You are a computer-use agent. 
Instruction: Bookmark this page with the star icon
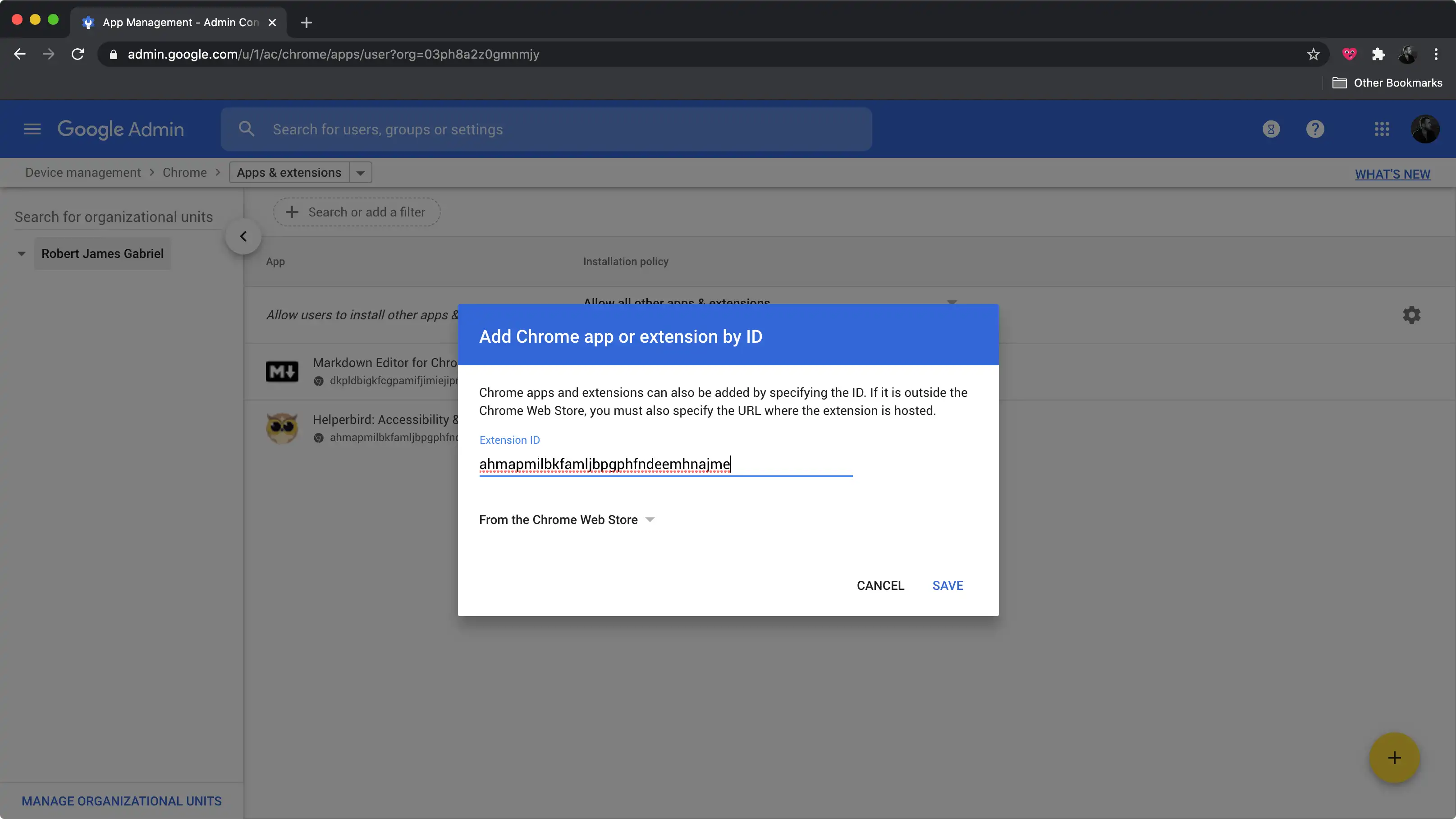point(1313,54)
